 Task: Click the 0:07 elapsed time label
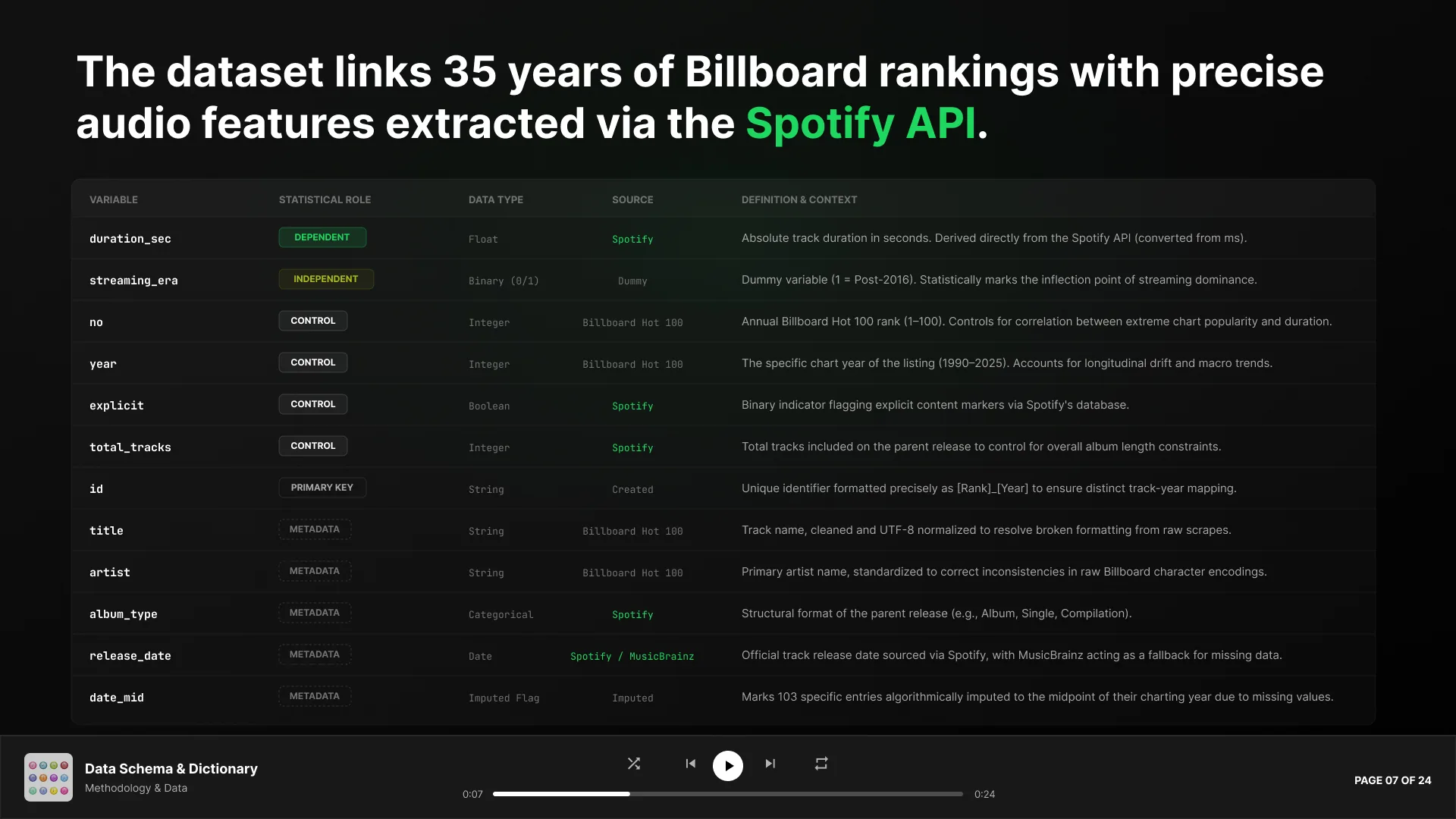(x=472, y=794)
